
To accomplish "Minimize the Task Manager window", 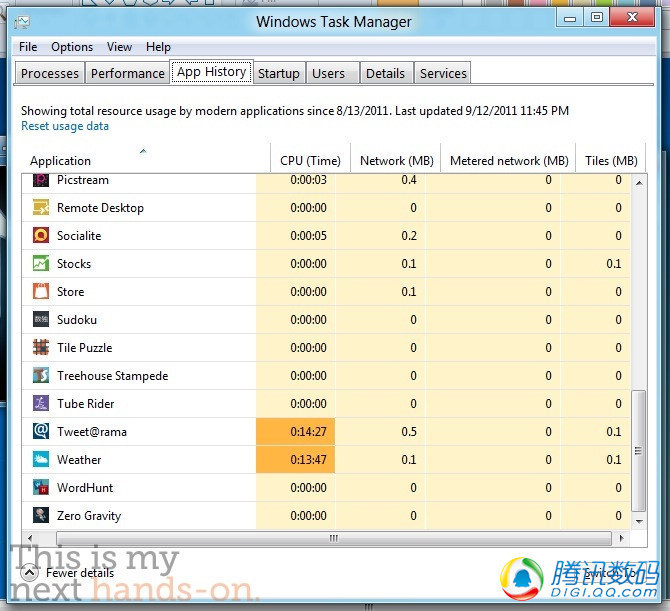I will point(570,18).
